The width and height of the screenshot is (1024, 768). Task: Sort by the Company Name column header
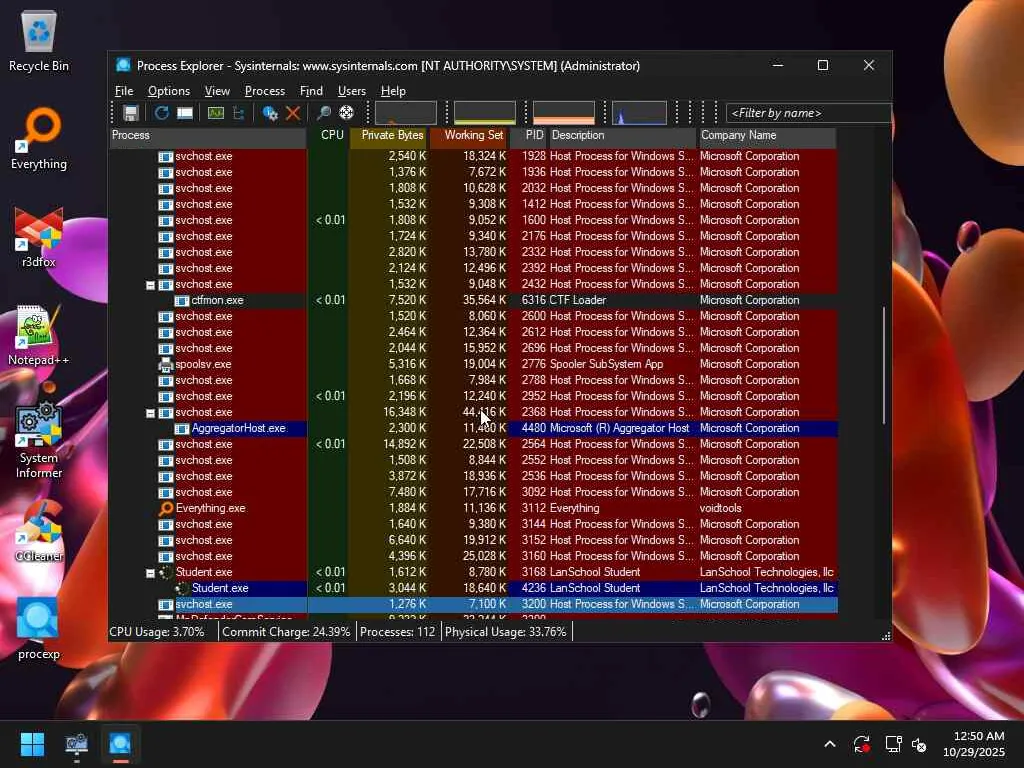coord(767,136)
